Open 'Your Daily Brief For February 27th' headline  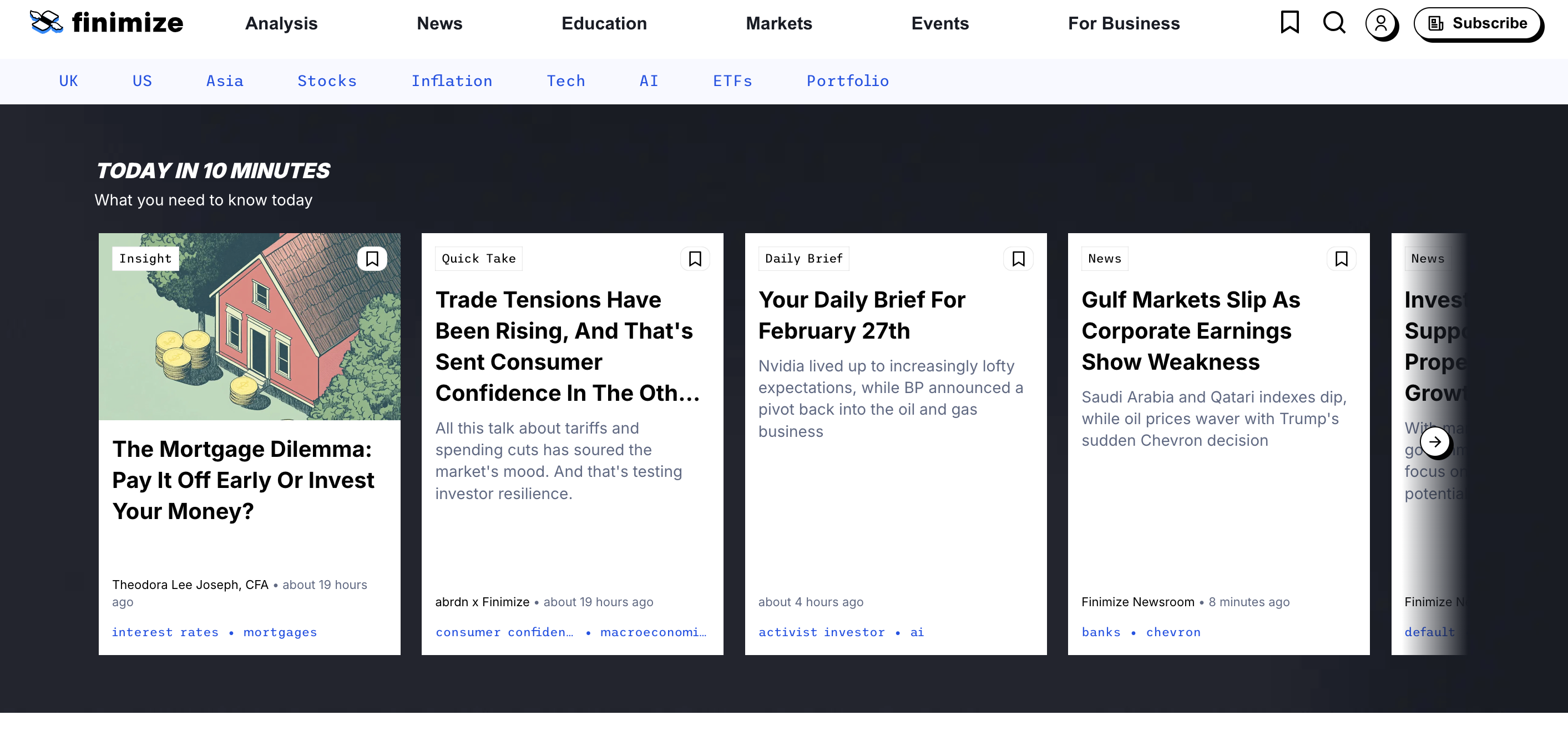point(861,315)
